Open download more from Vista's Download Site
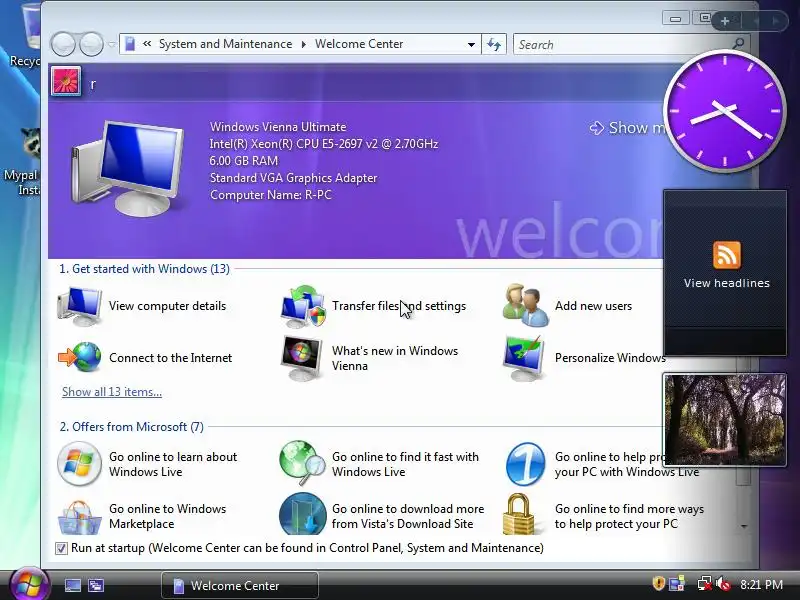The image size is (800, 600). 382,516
